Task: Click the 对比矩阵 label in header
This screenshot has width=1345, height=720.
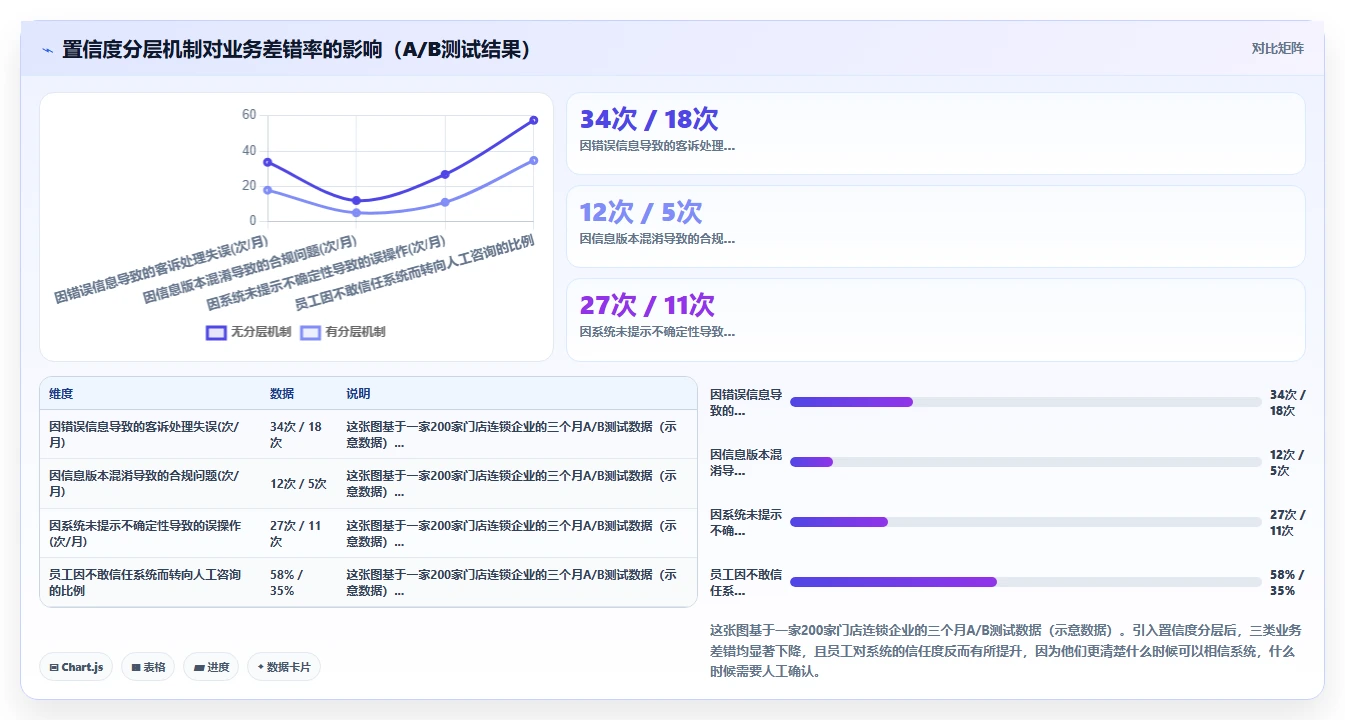Action: 1277,48
